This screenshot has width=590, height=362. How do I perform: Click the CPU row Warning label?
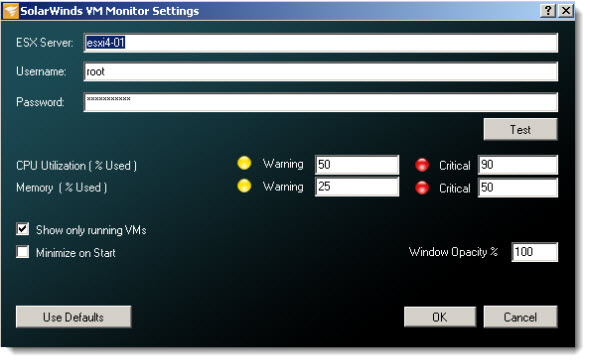click(283, 164)
